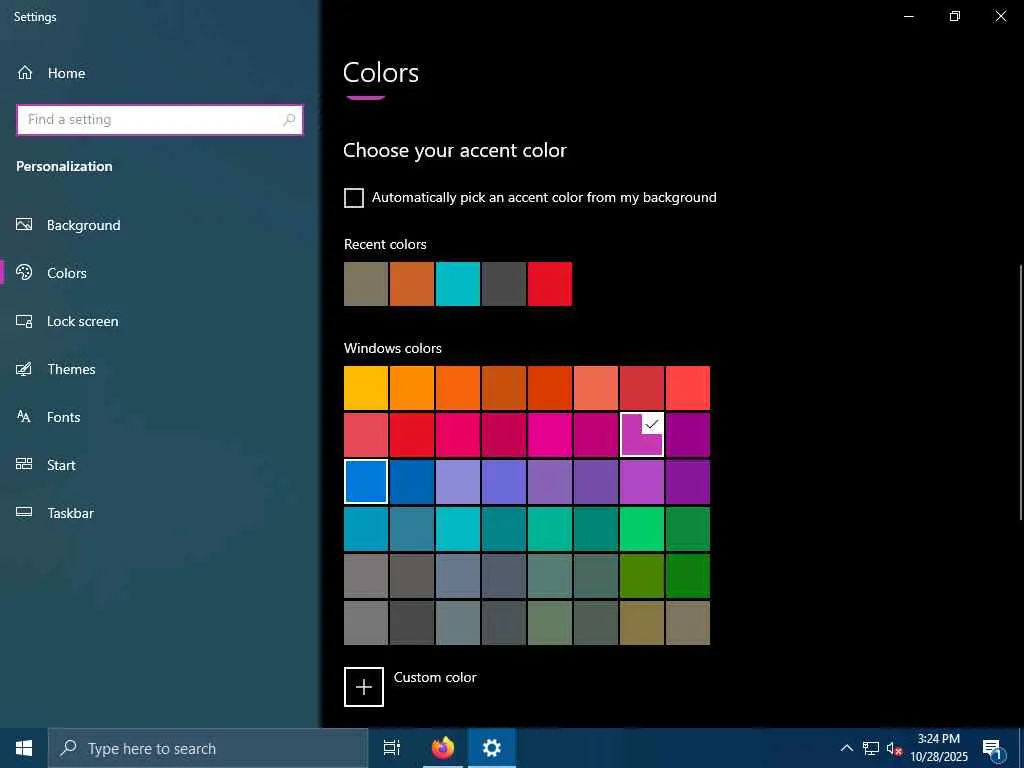Viewport: 1024px width, 768px height.
Task: Restore down the Settings window
Action: (x=955, y=16)
